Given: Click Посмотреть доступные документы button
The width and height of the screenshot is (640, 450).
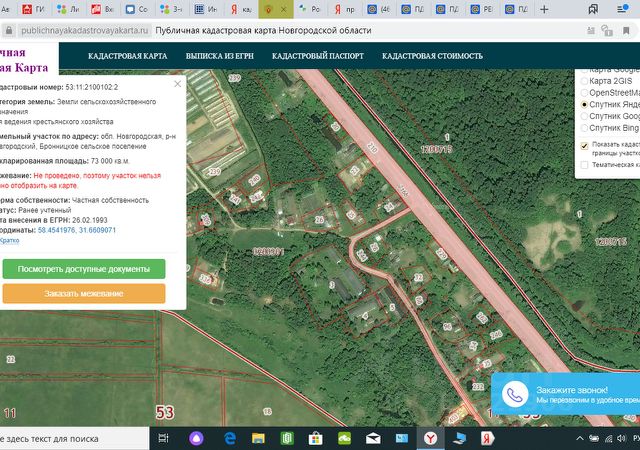Looking at the screenshot, I should 84,269.
